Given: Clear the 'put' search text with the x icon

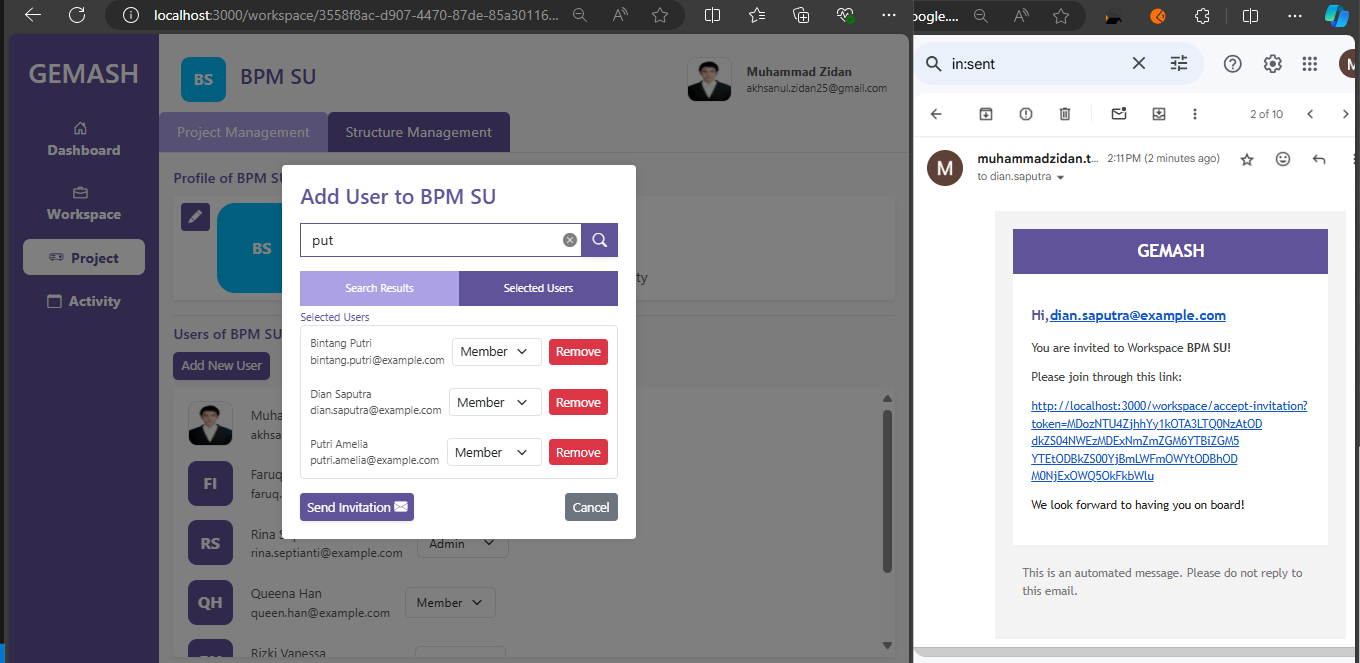Looking at the screenshot, I should [x=570, y=240].
